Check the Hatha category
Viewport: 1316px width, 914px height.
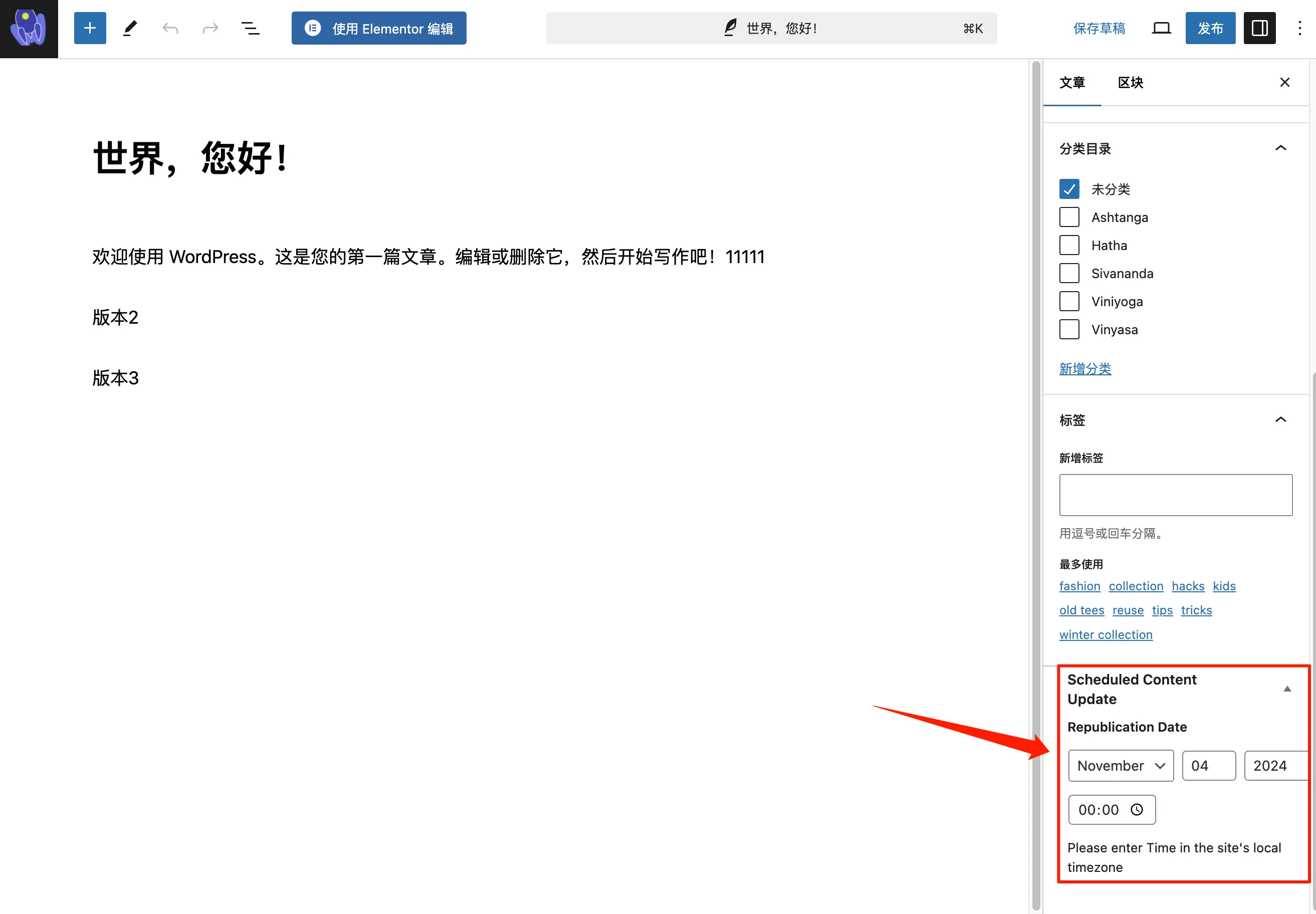[x=1069, y=245]
